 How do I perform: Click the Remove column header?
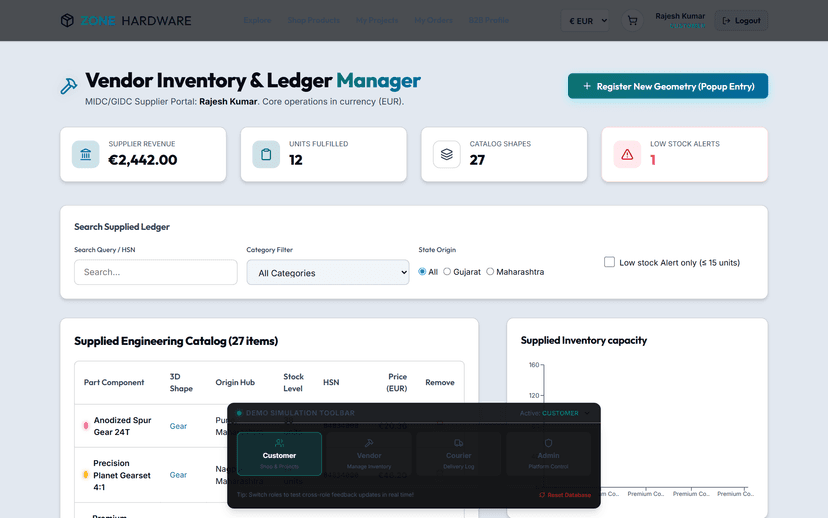[440, 382]
